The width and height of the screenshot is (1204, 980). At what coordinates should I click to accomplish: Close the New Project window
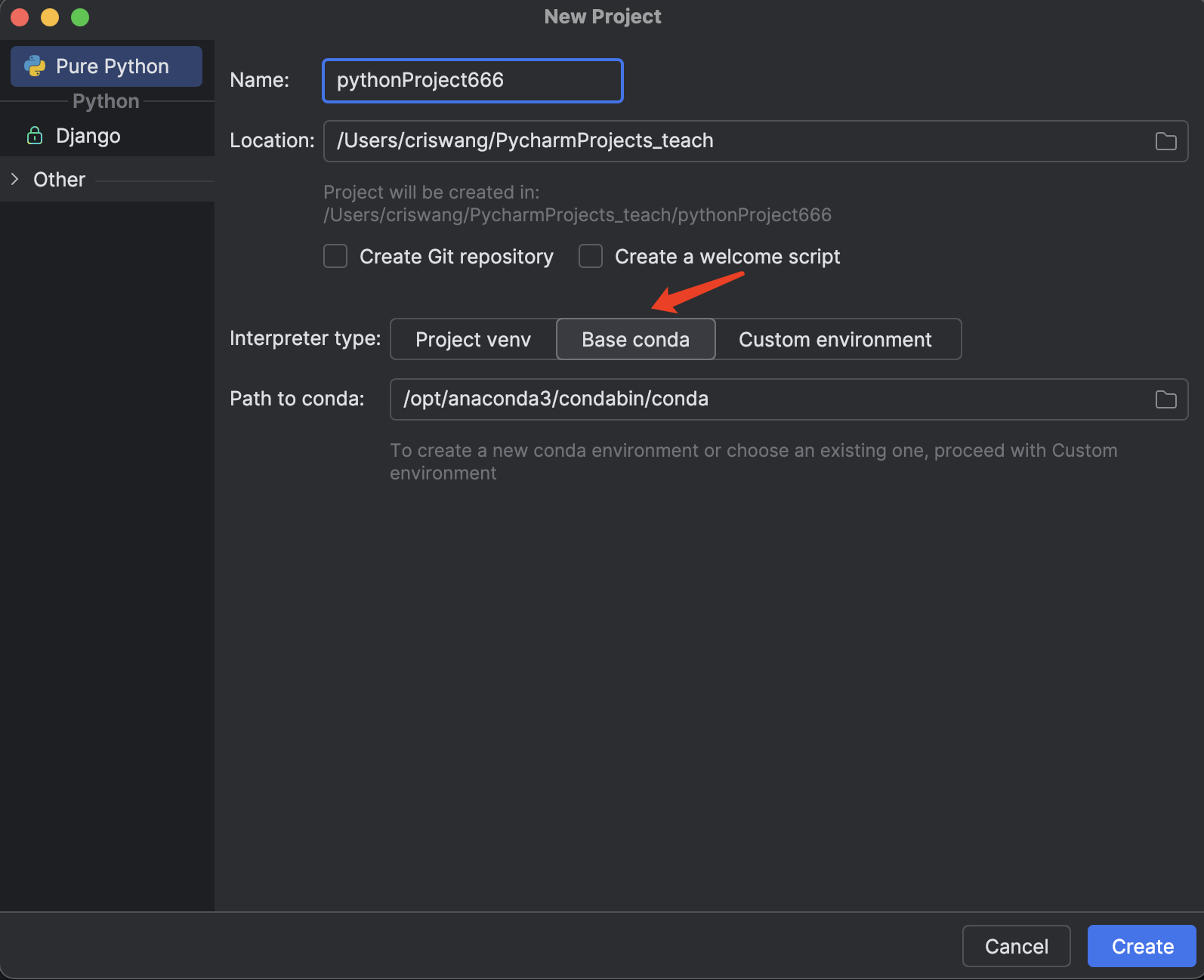(20, 17)
